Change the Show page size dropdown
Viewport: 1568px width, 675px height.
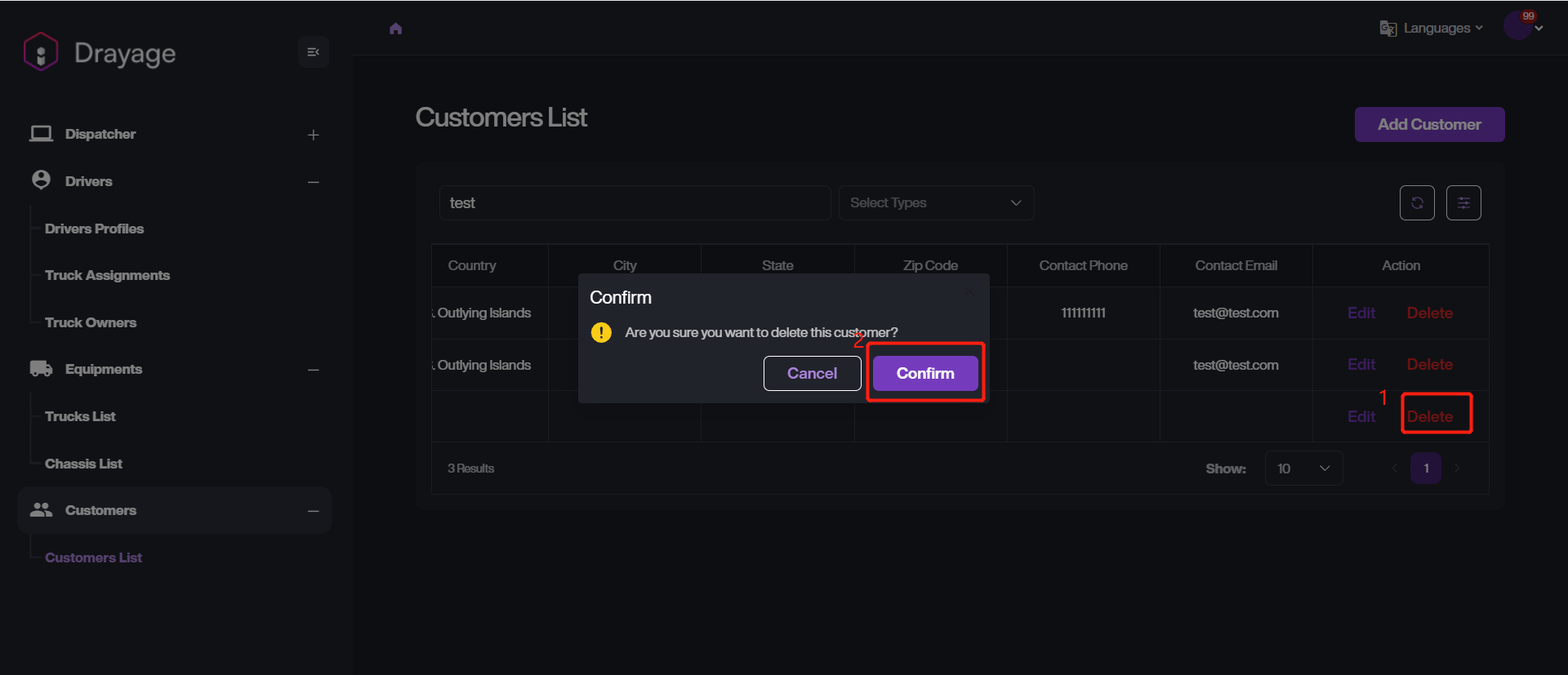coord(1303,469)
